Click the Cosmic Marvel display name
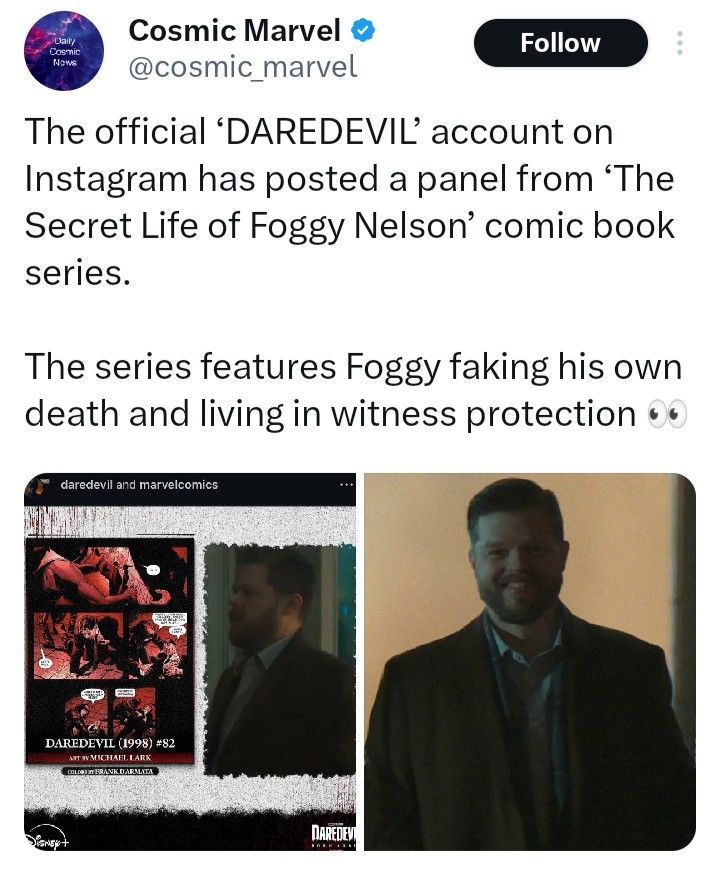Image resolution: width=720 pixels, height=871 pixels. pyautogui.click(x=234, y=30)
